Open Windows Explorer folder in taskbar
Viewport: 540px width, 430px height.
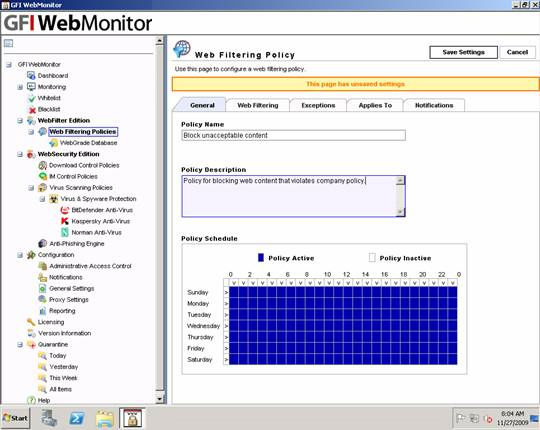tap(104, 418)
